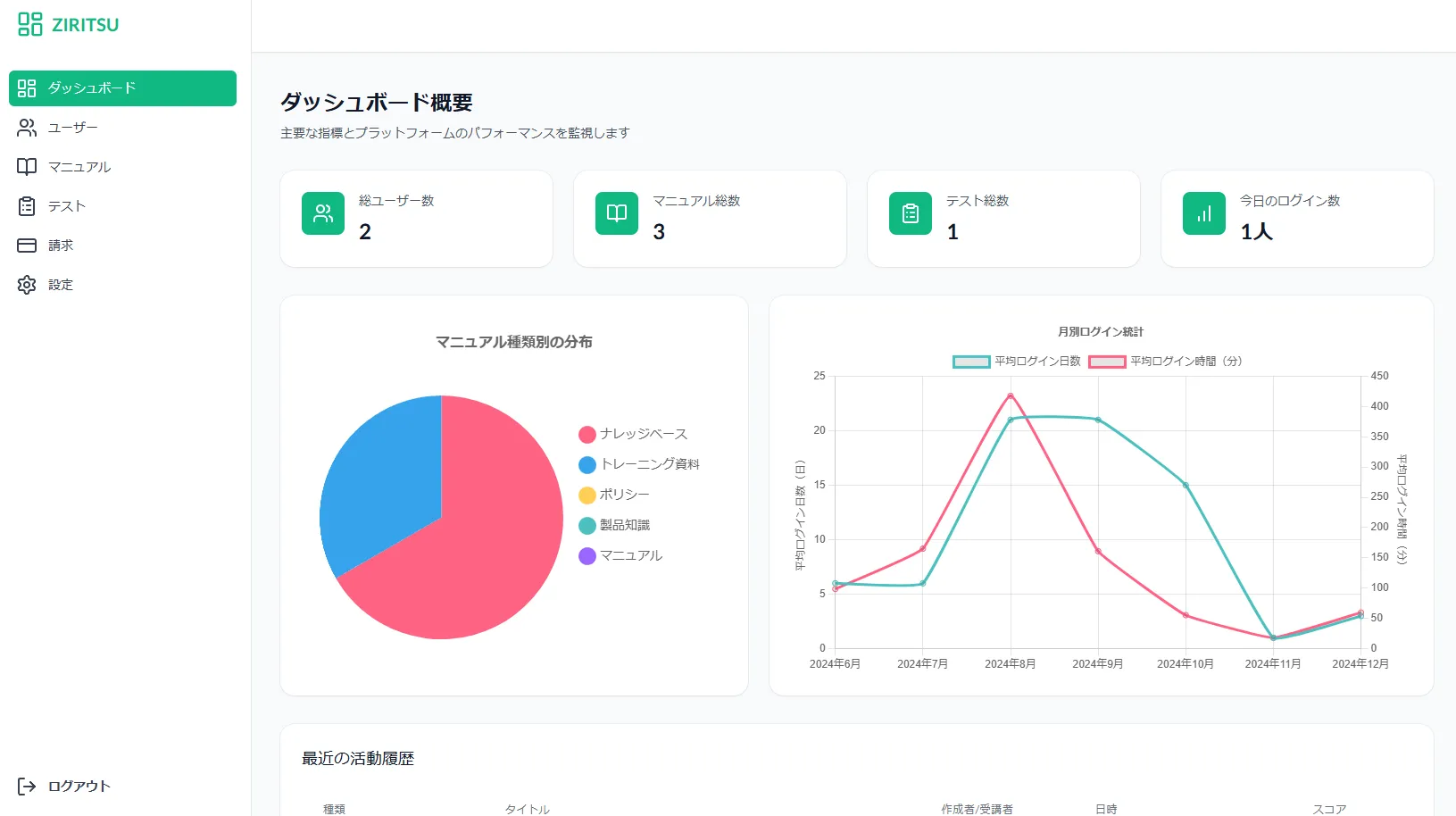Open 請求 via the card icon
The height and width of the screenshot is (816, 1456).
pyautogui.click(x=27, y=246)
